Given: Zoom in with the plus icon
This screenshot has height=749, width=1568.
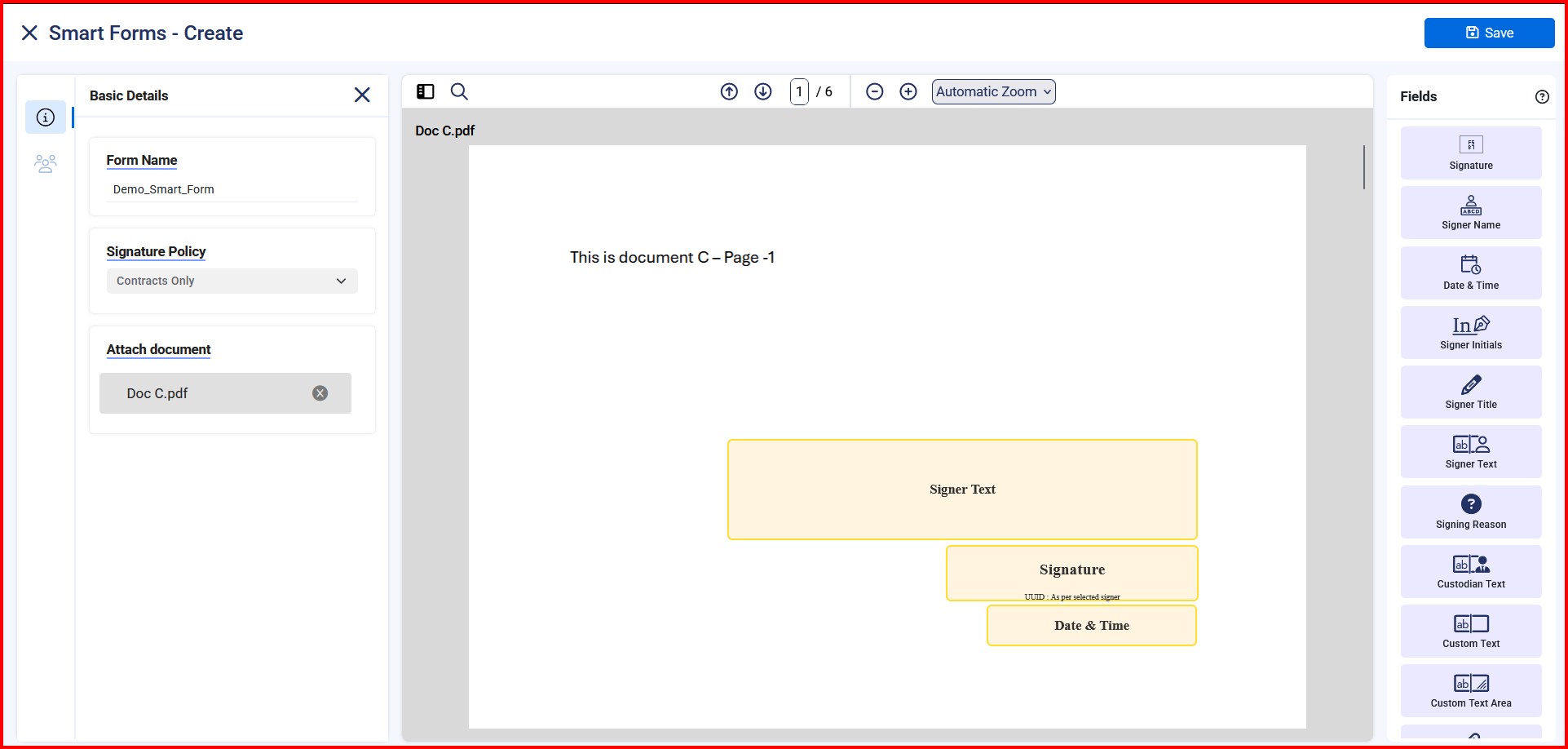Looking at the screenshot, I should (x=908, y=91).
